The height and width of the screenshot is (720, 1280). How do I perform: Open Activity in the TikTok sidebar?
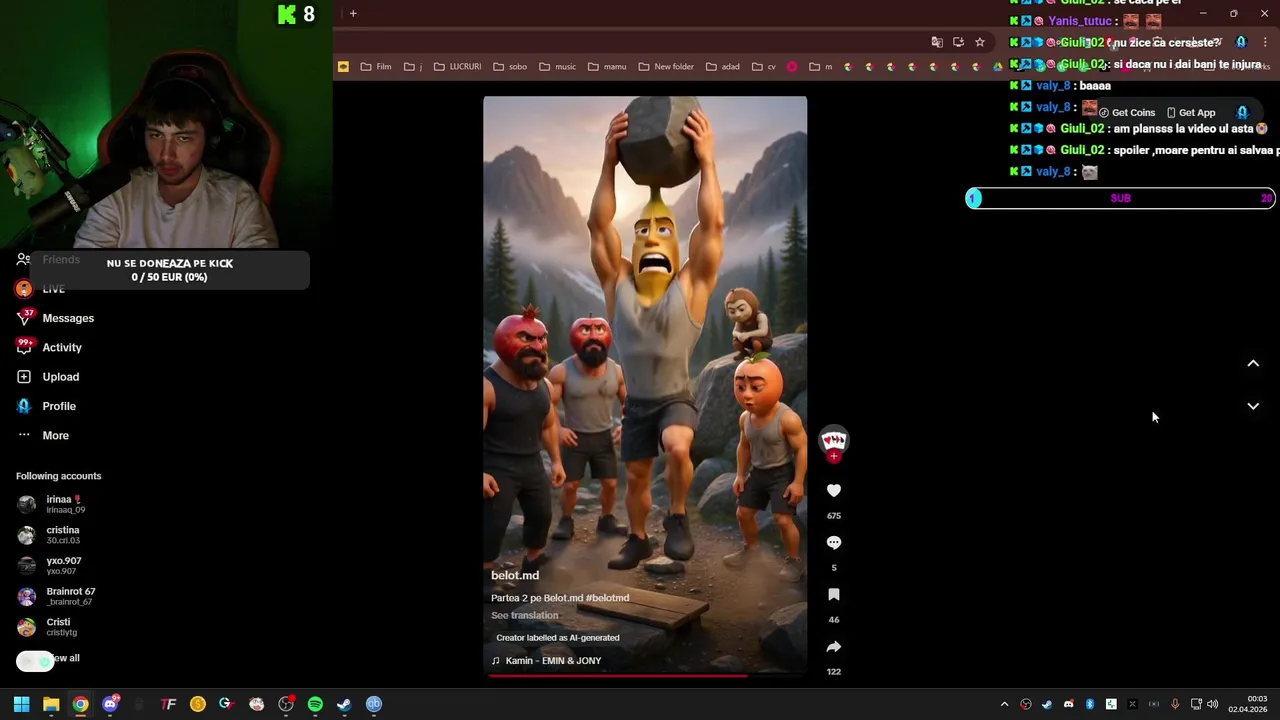click(62, 347)
